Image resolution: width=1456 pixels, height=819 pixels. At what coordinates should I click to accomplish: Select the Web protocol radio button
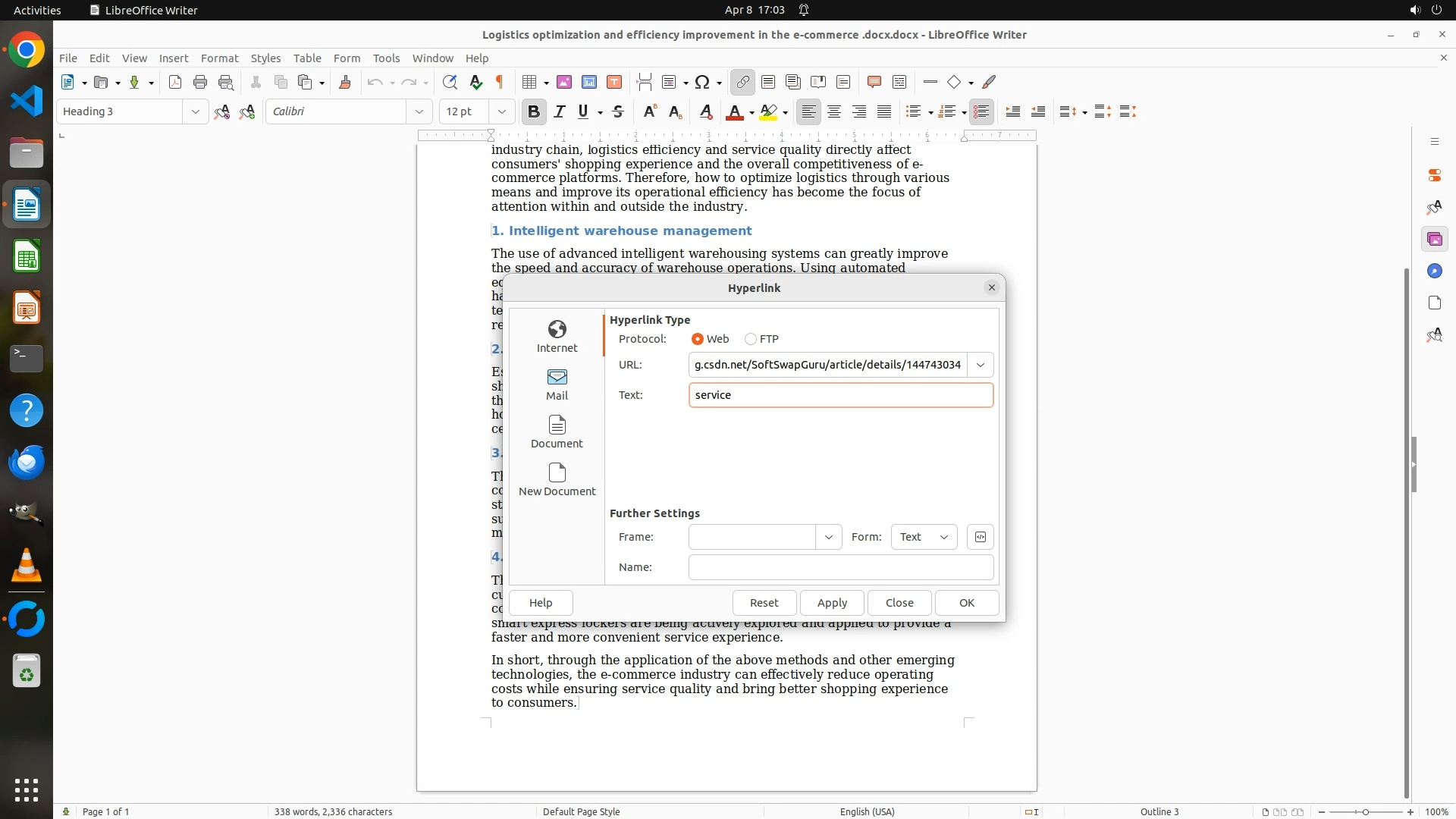tap(697, 339)
